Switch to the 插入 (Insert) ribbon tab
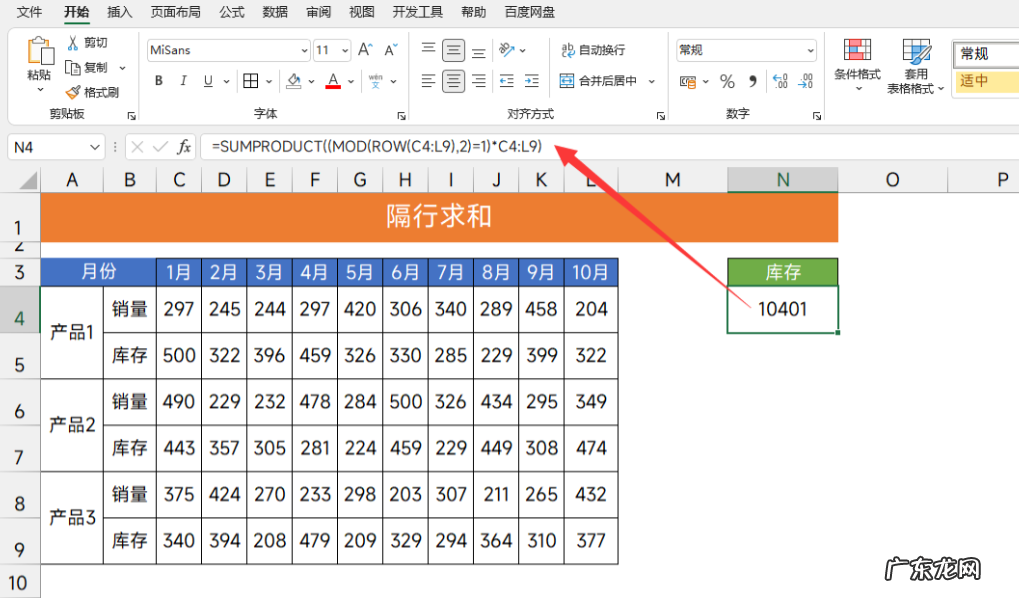This screenshot has width=1019, height=598. tap(120, 12)
